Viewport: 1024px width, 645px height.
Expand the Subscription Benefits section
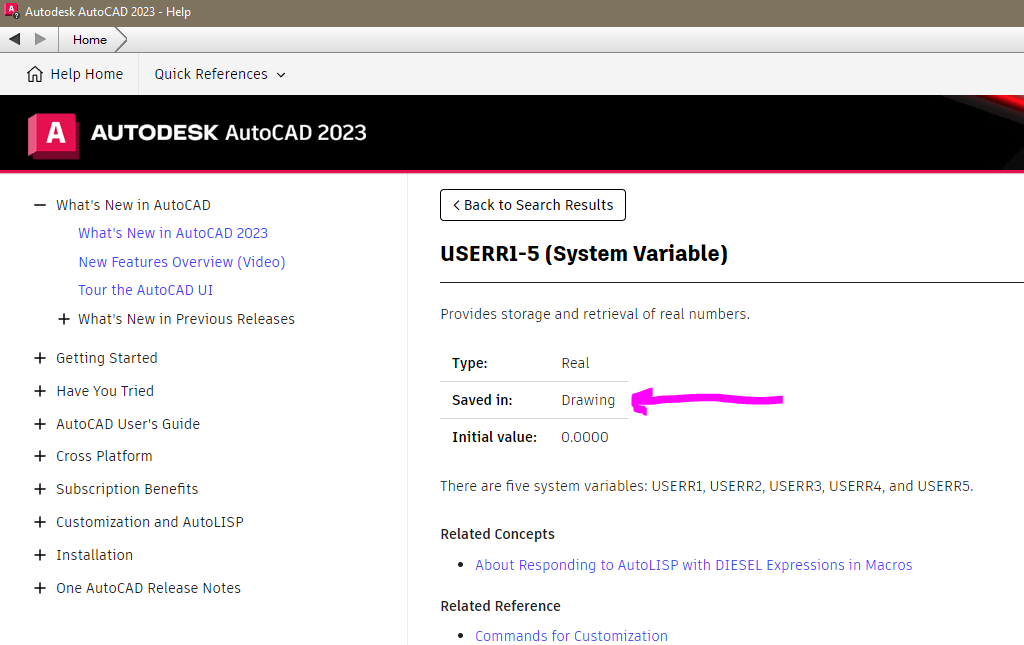tap(39, 488)
